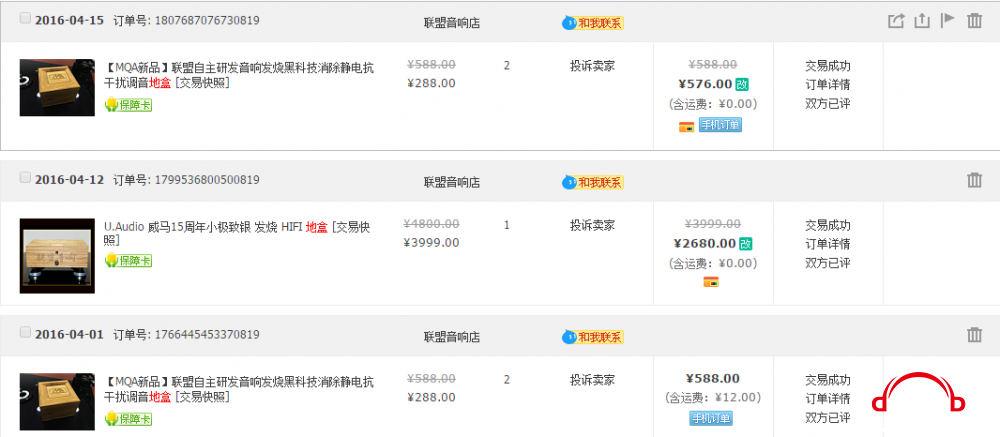Delete the 2016-04-01 order with trash icon

click(x=974, y=334)
